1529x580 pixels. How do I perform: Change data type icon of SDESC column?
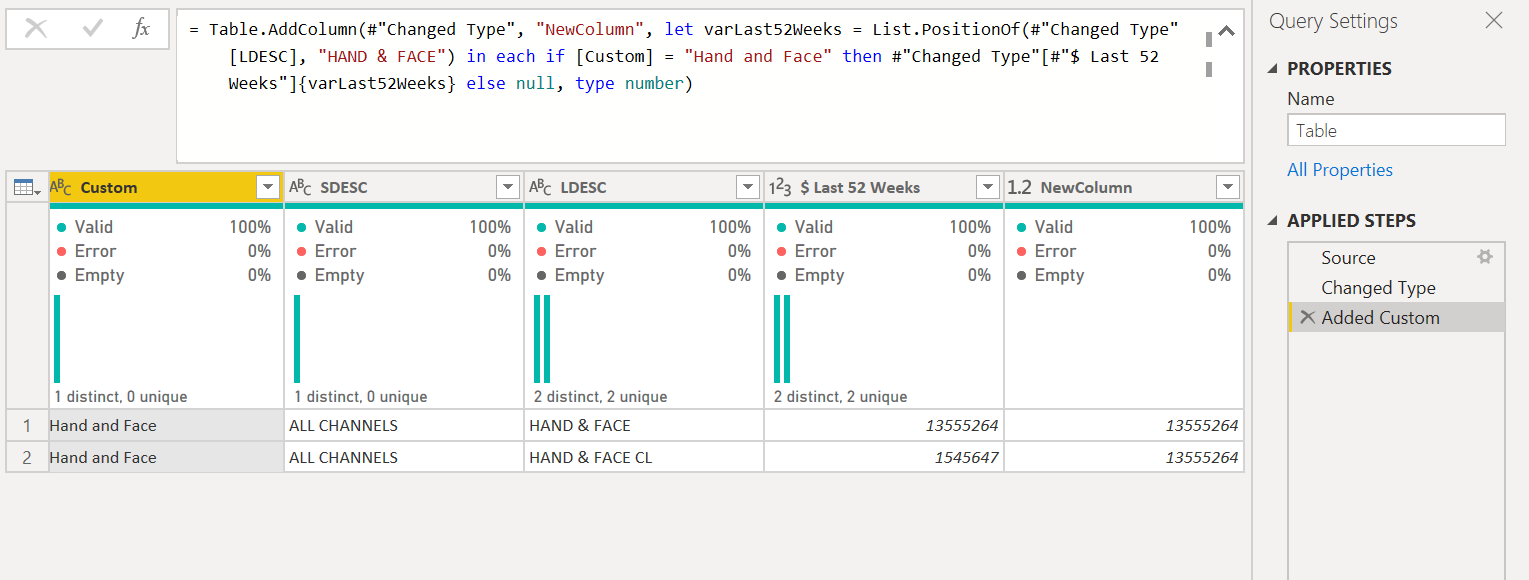coord(301,187)
